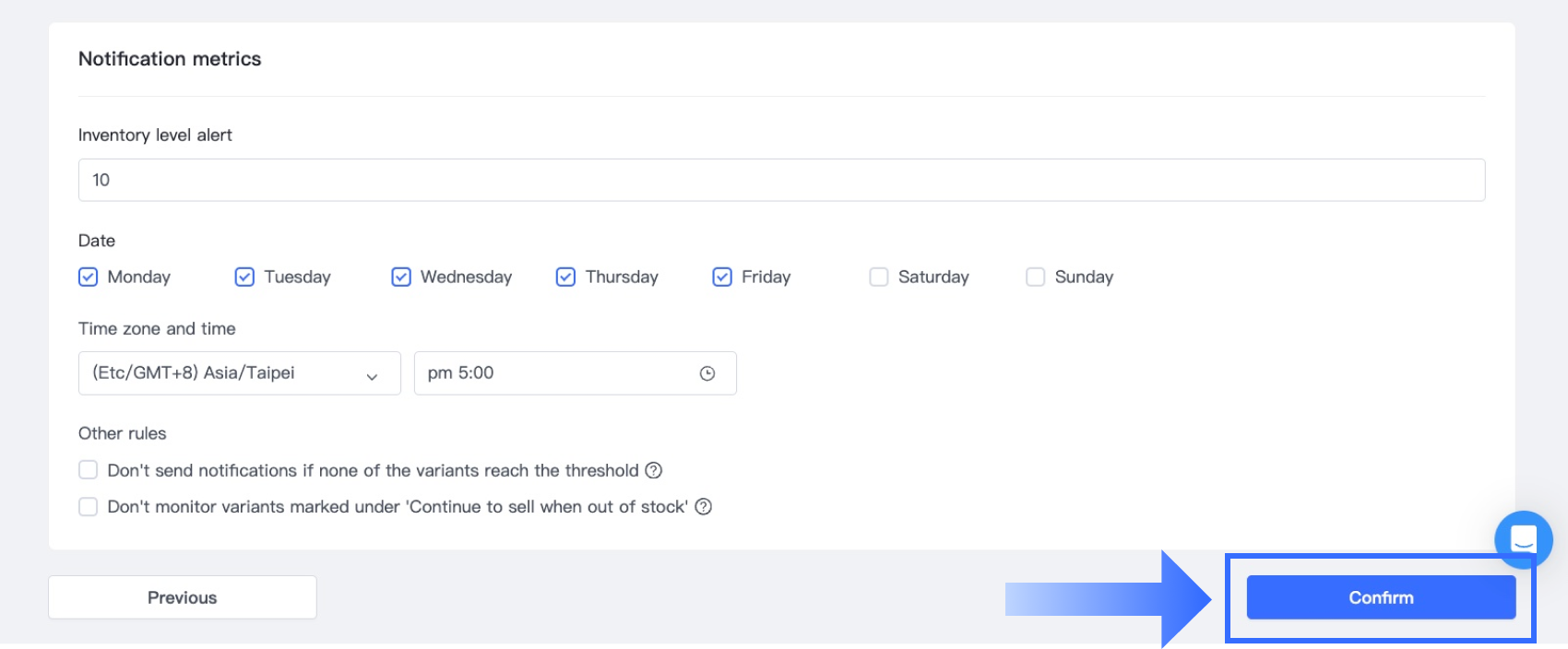Viewport: 1568px width, 649px height.
Task: Disable the Wednesday checkbox
Action: click(401, 277)
